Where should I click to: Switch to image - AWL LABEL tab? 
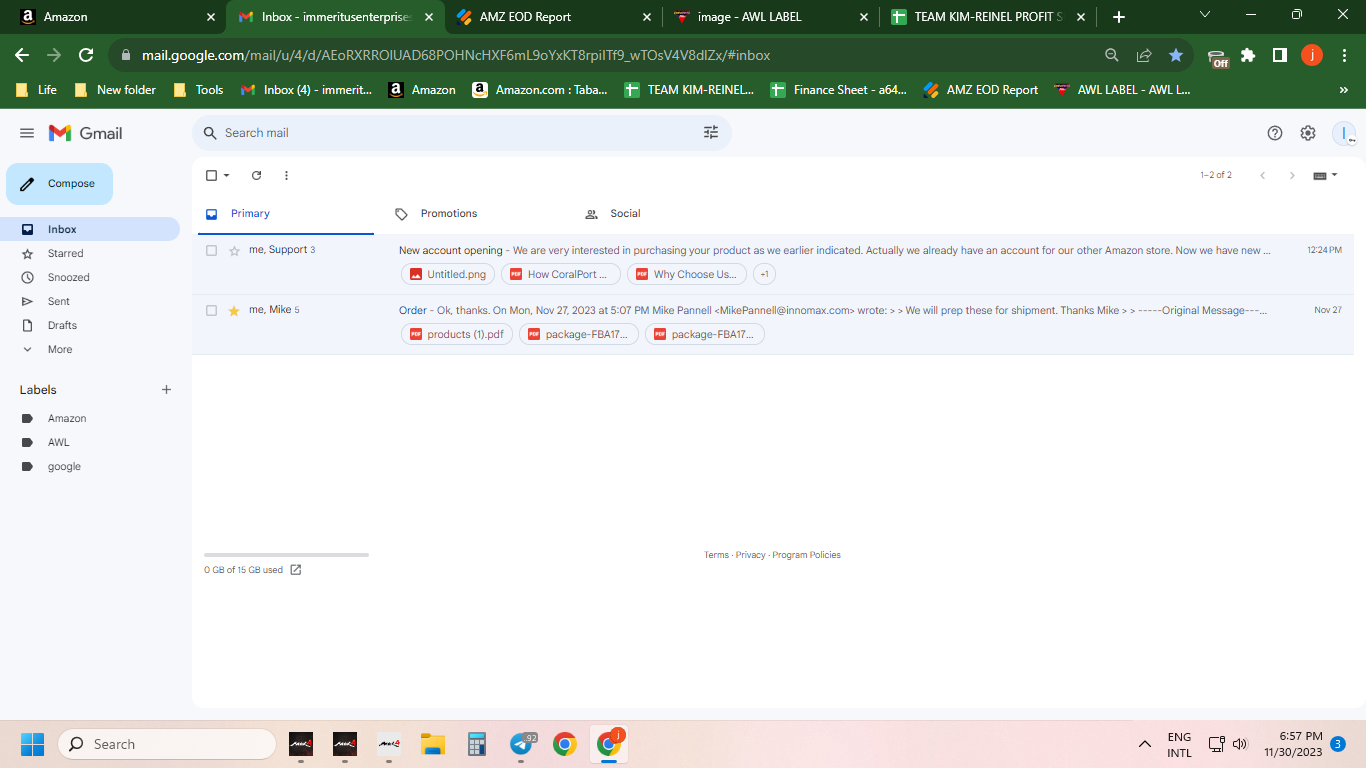770,17
